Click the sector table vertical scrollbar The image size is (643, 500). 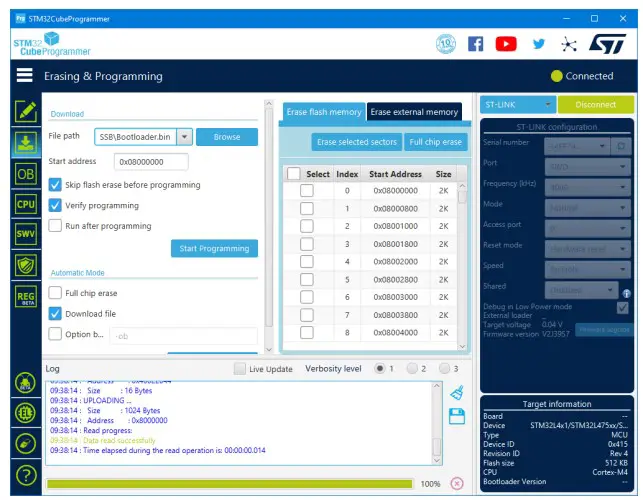(462, 265)
